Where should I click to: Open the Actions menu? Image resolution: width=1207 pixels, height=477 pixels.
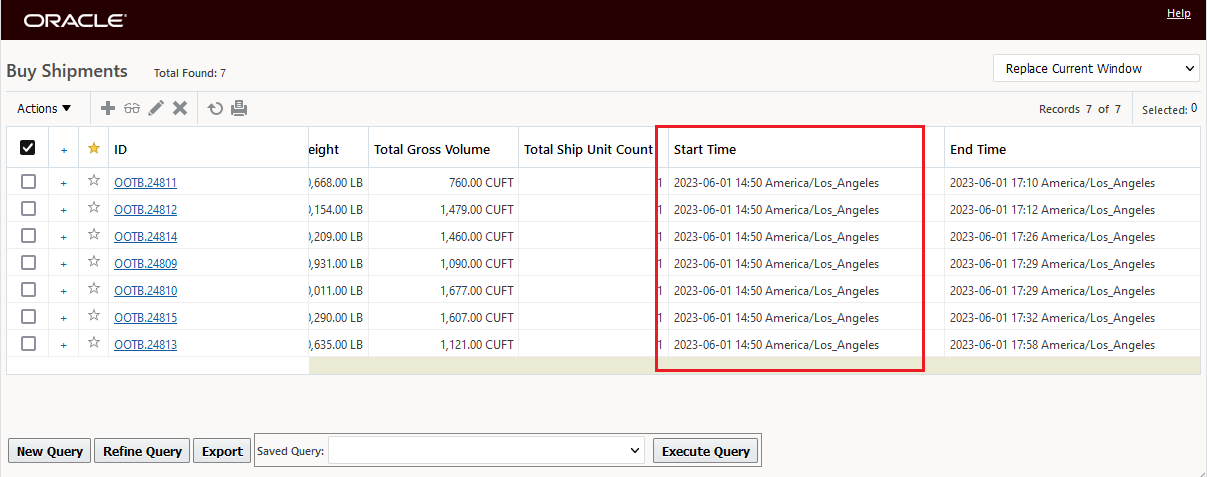(x=44, y=108)
